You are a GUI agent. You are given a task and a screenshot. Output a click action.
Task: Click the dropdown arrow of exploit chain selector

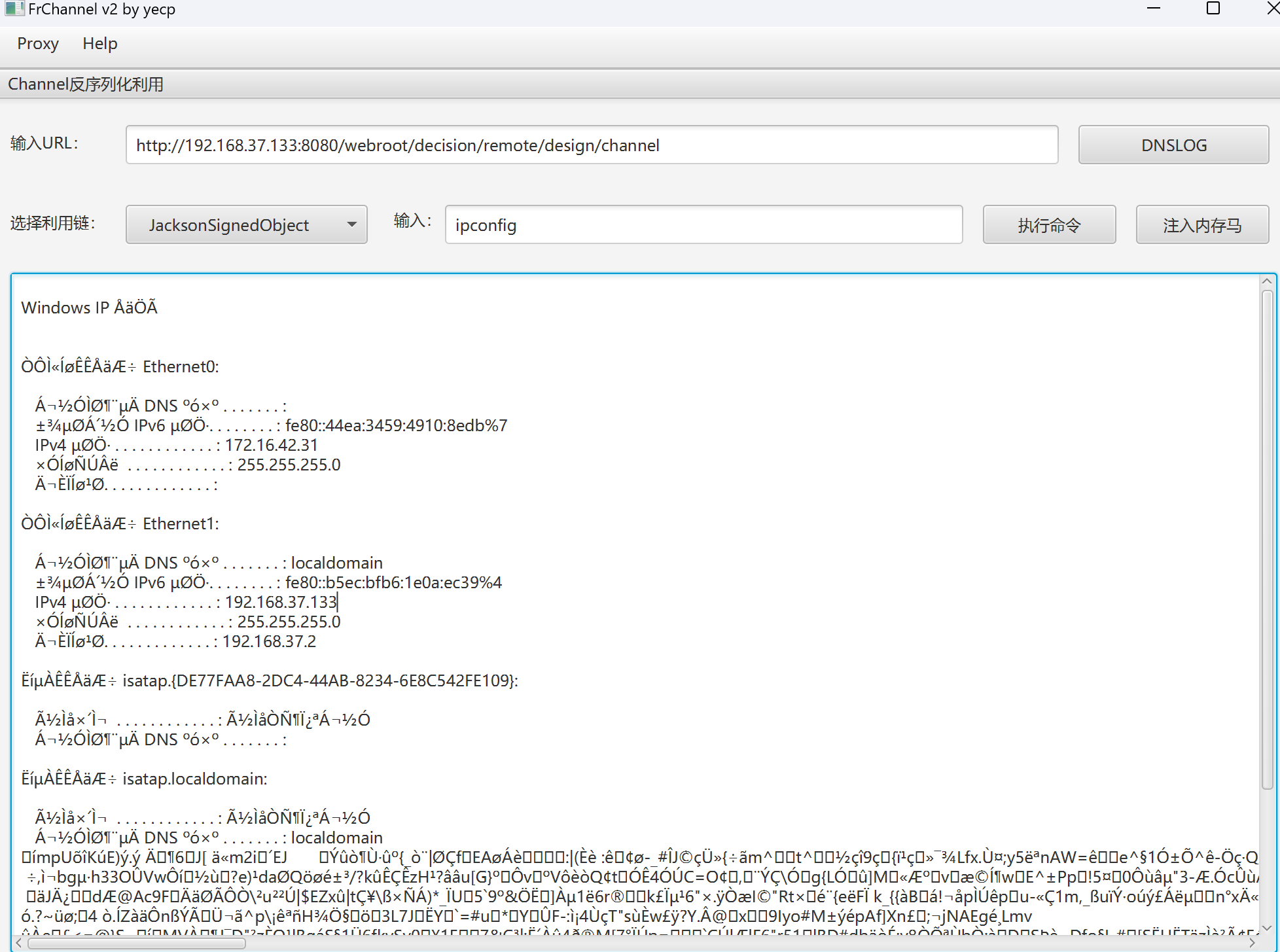[x=351, y=225]
